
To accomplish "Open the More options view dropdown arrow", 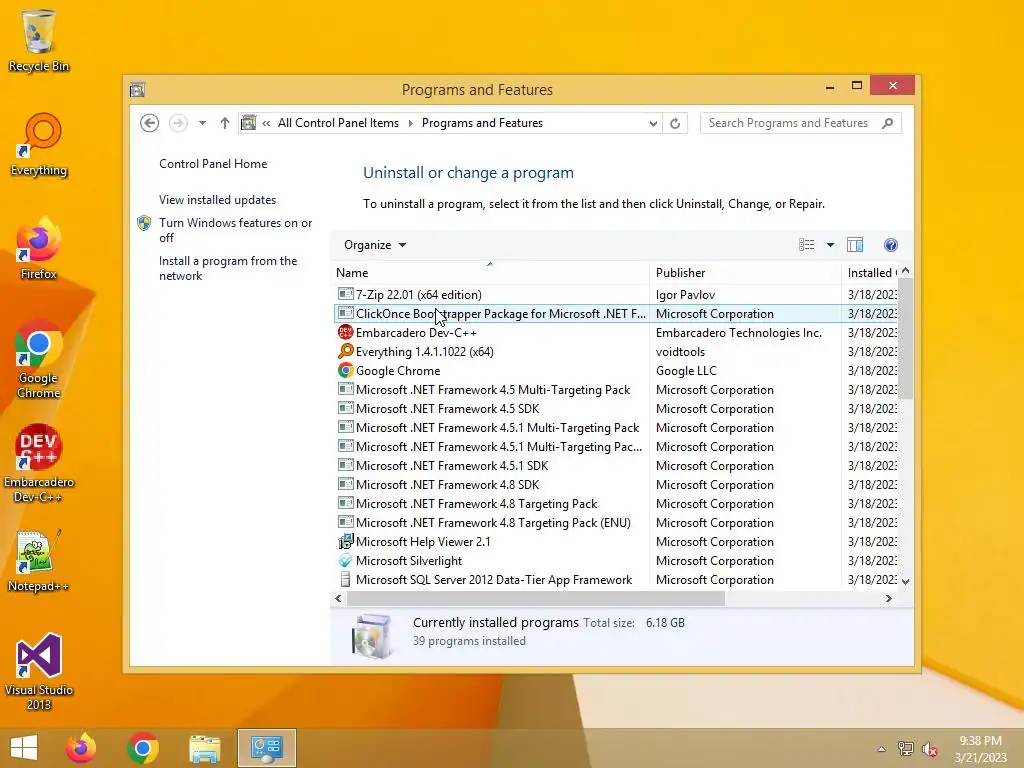I will [x=830, y=245].
